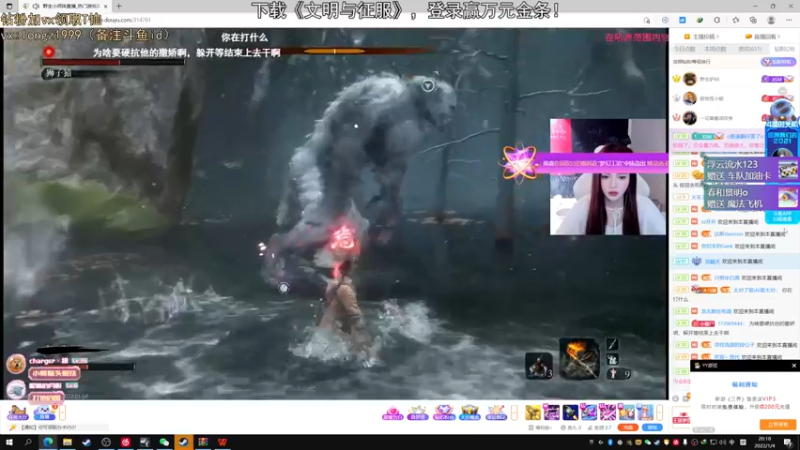
Task: Open the taskbar search icon
Action: [28, 442]
